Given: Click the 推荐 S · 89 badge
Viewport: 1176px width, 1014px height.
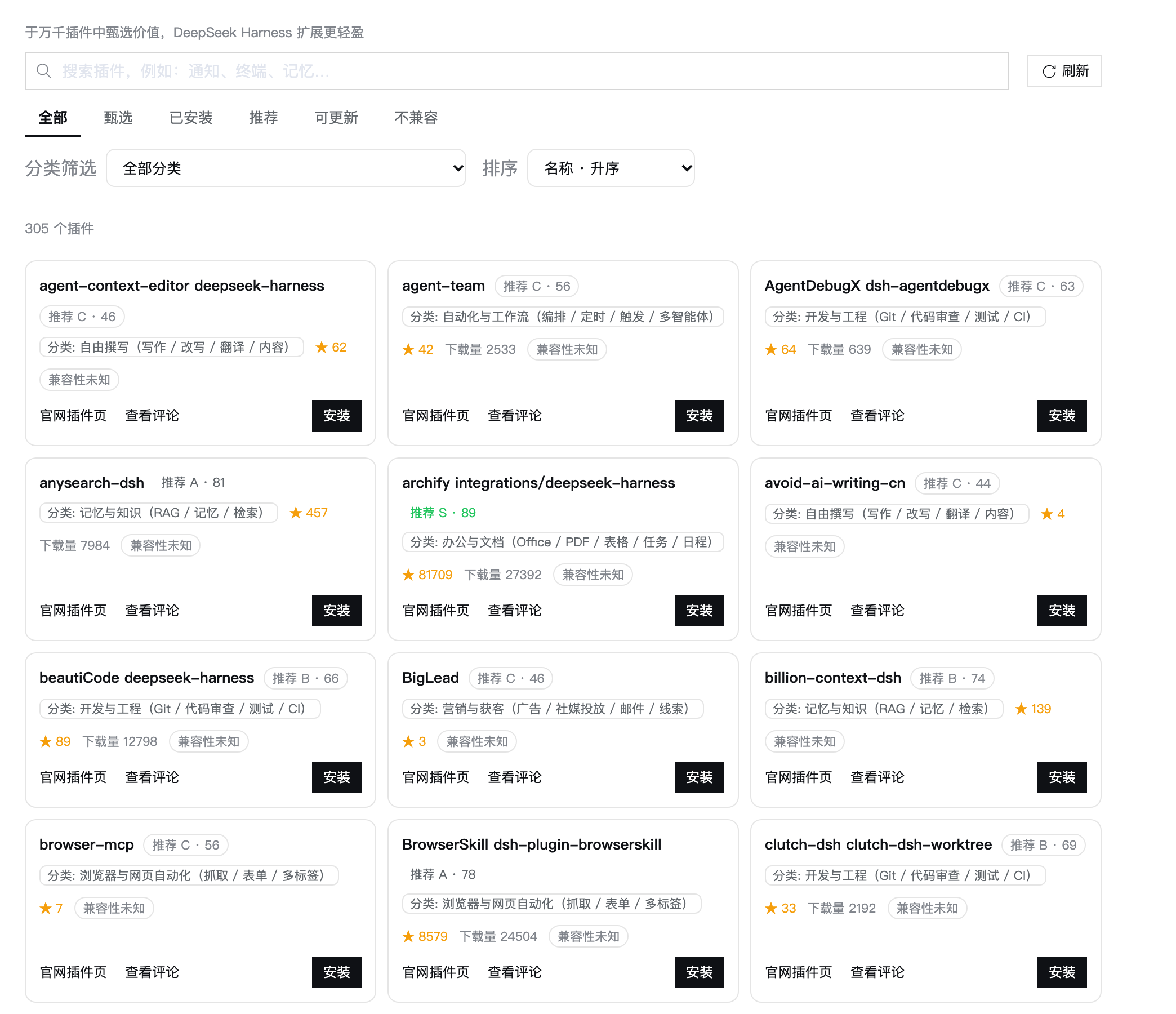Looking at the screenshot, I should tap(443, 513).
